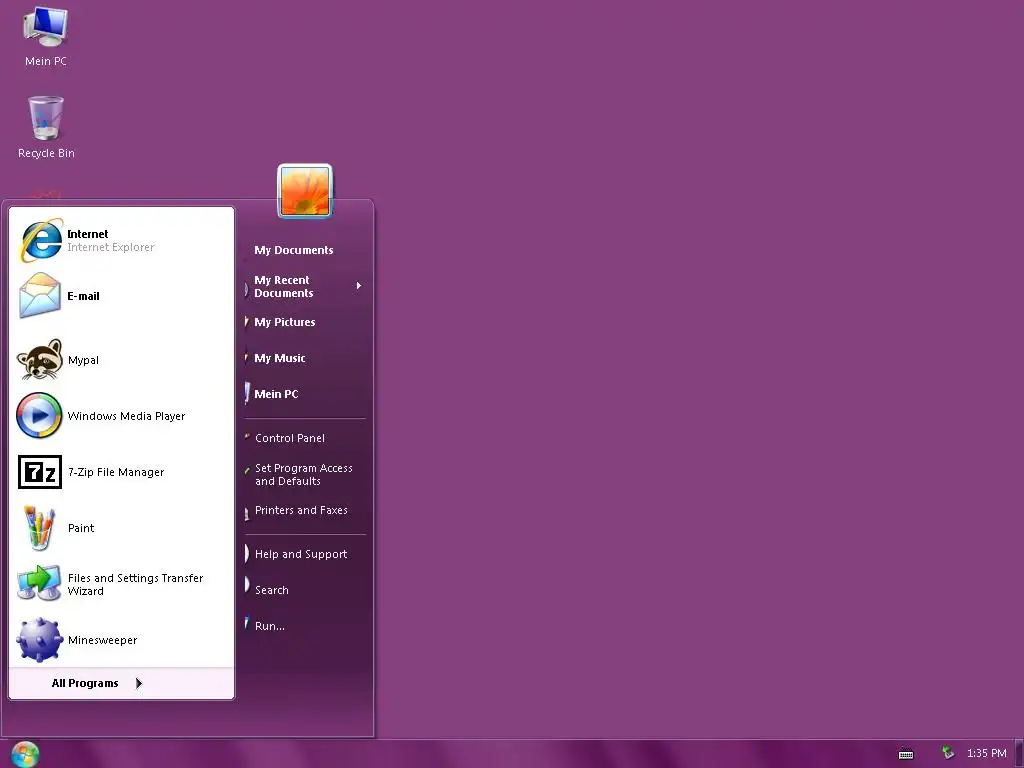Click the user account flower picture
This screenshot has width=1024, height=768.
(x=305, y=191)
